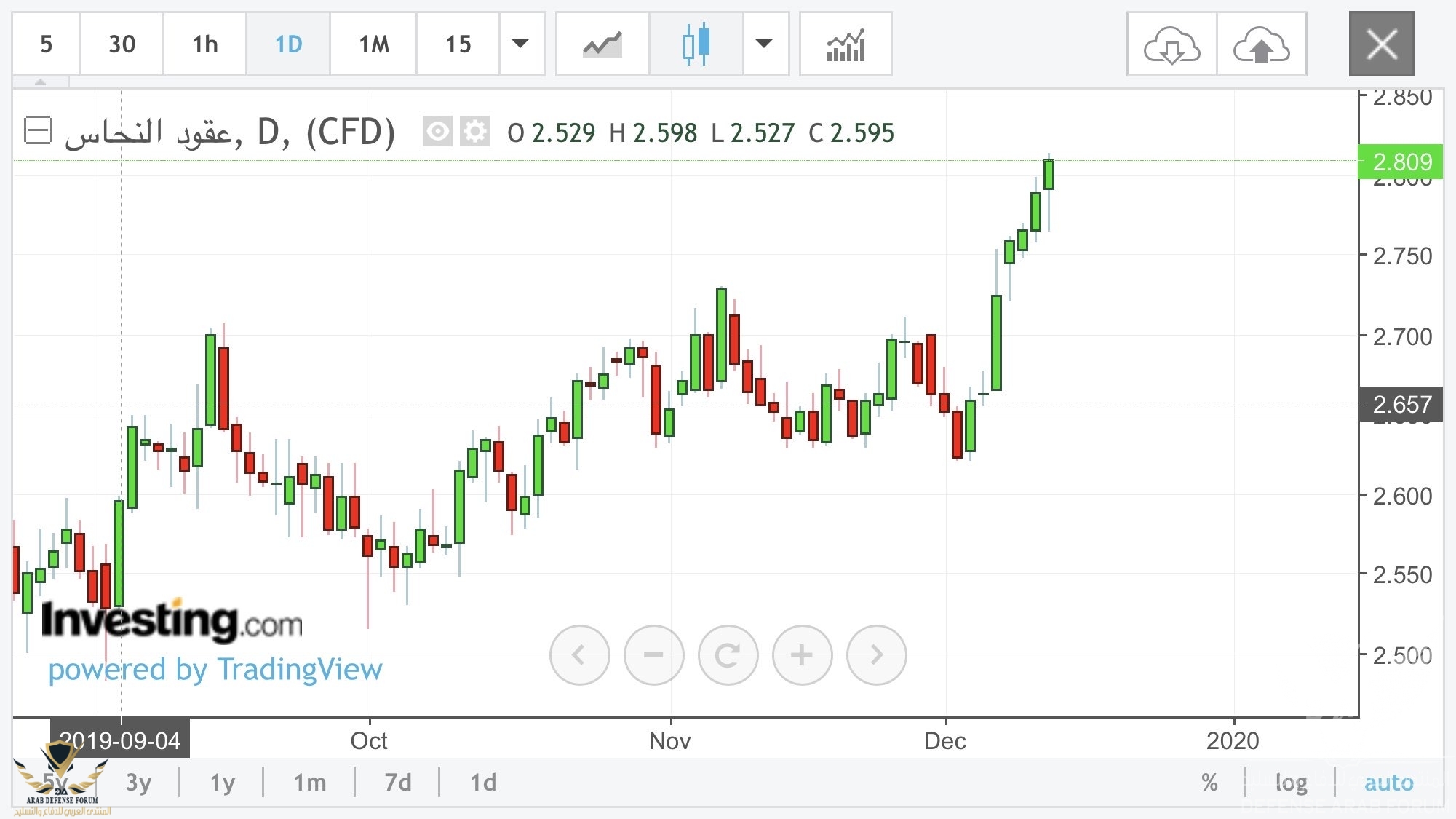Set date range to 1y
Image resolution: width=1456 pixels, height=819 pixels.
[223, 783]
